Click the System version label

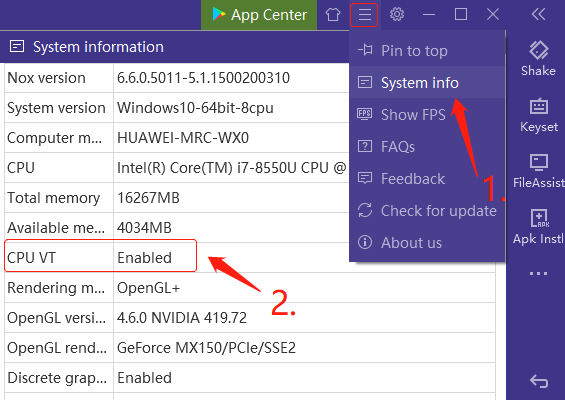[56, 108]
